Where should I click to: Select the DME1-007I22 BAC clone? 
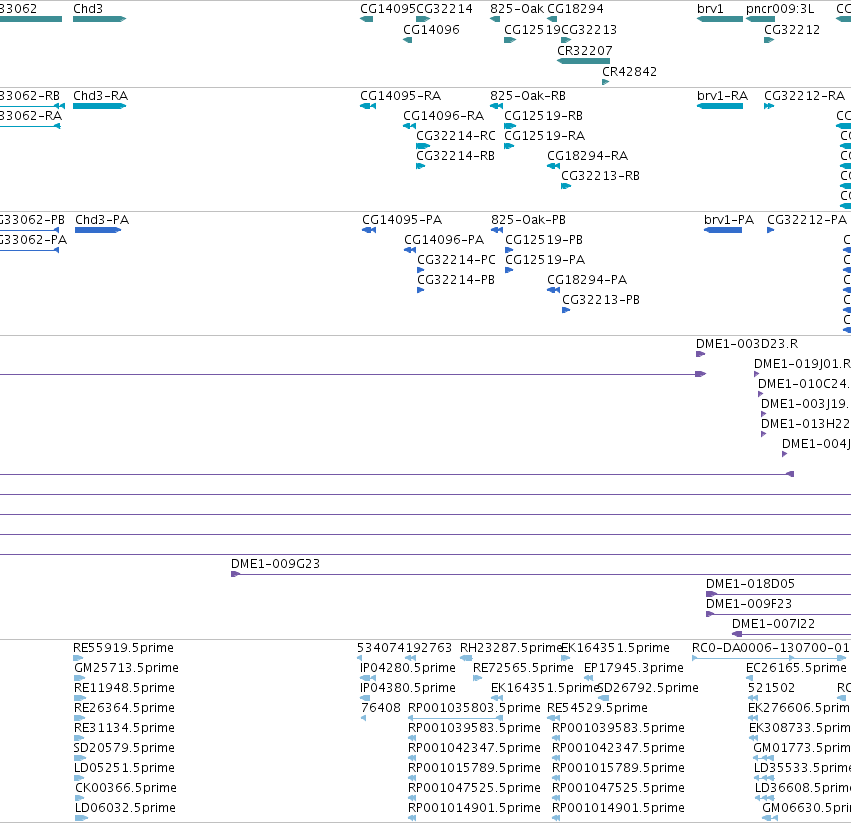(792, 635)
